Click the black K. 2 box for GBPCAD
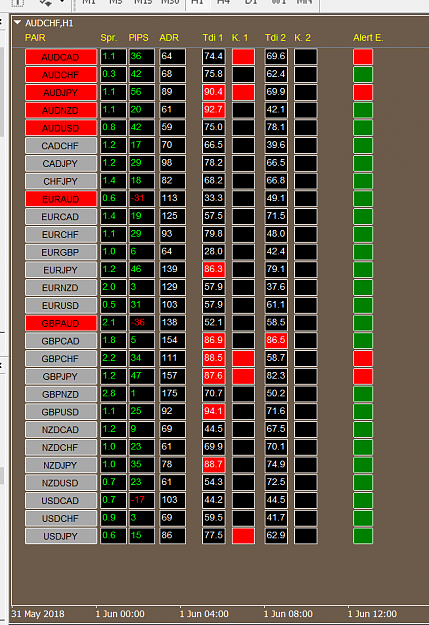 [305, 341]
